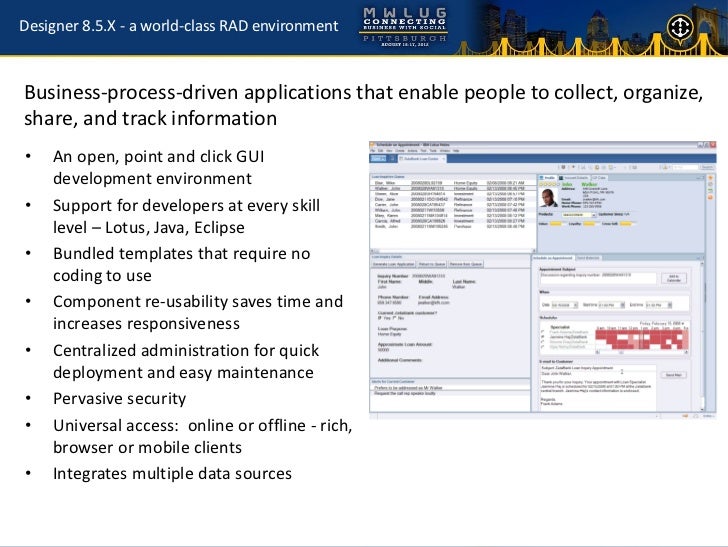Click the appointment panel's vertical scrollbar
This screenshot has height=547, width=728.
(702, 336)
